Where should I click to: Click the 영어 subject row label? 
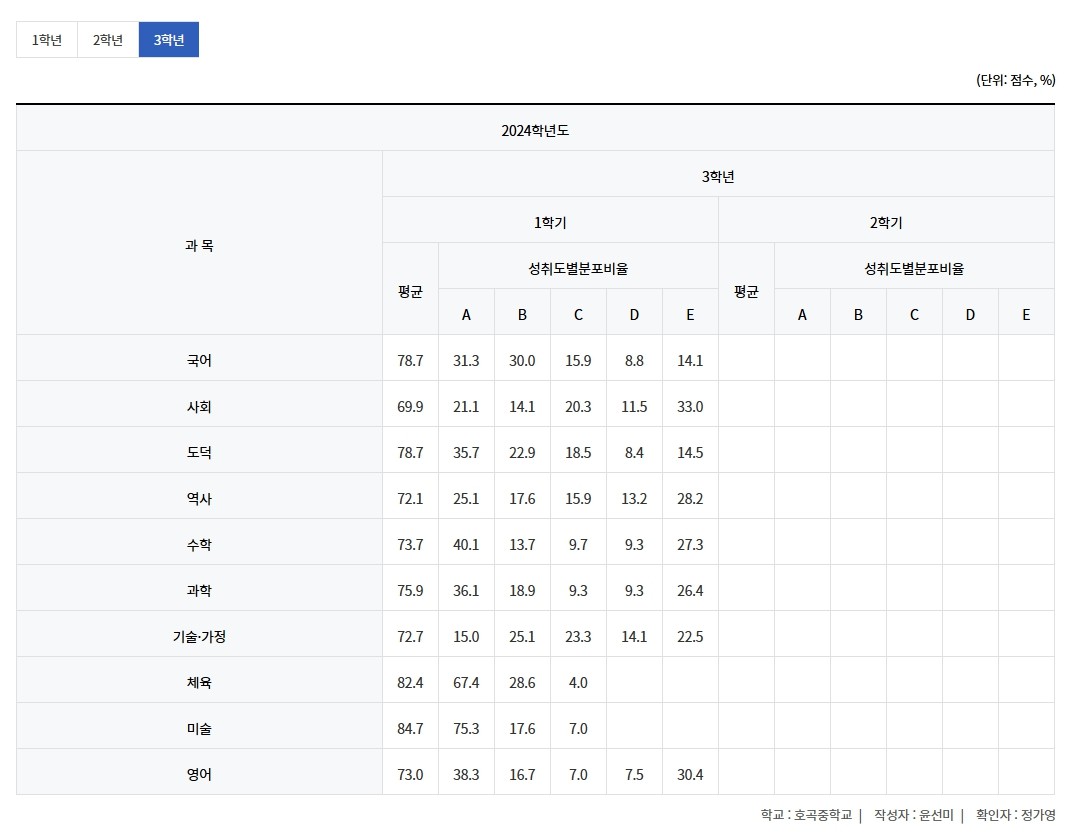pyautogui.click(x=199, y=774)
